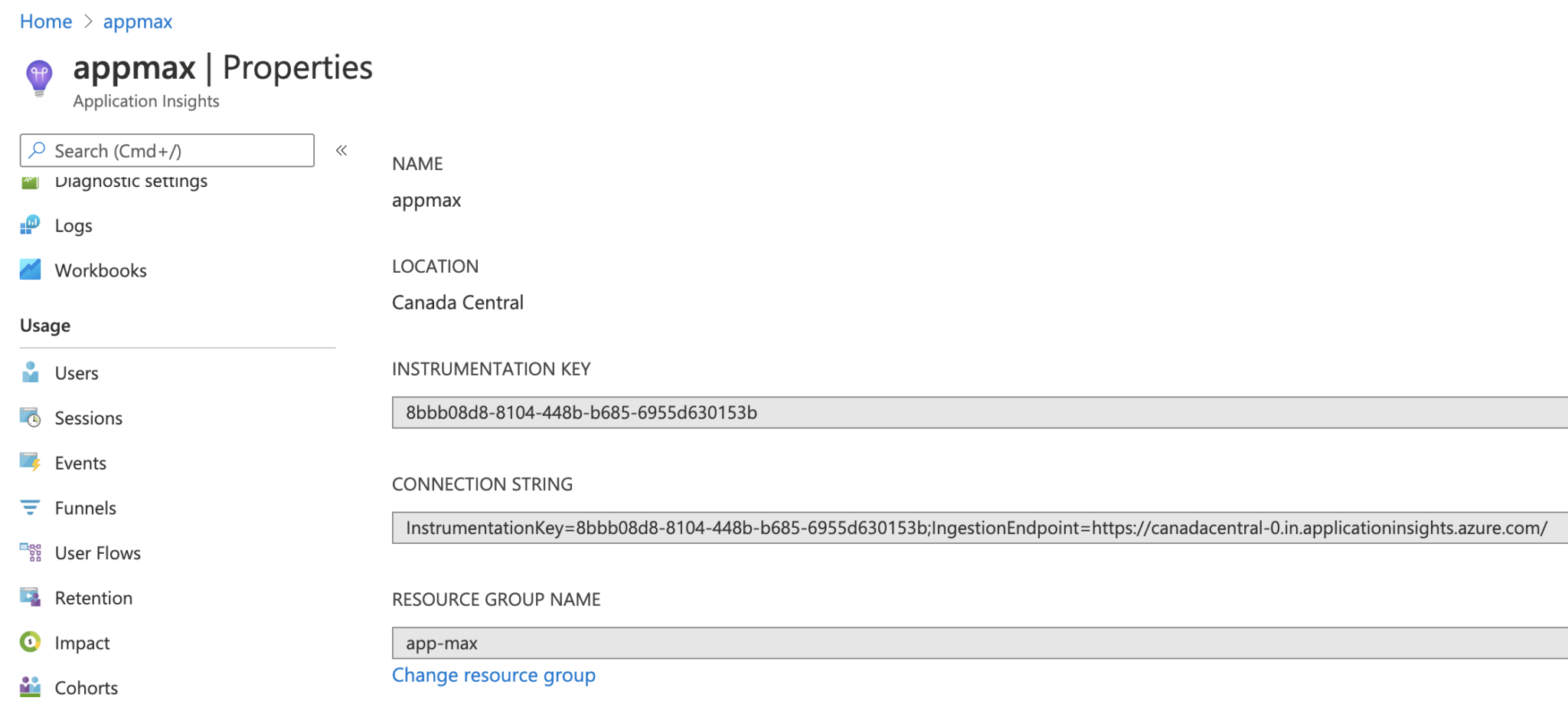Open appmax breadcrumb link

coord(137,21)
